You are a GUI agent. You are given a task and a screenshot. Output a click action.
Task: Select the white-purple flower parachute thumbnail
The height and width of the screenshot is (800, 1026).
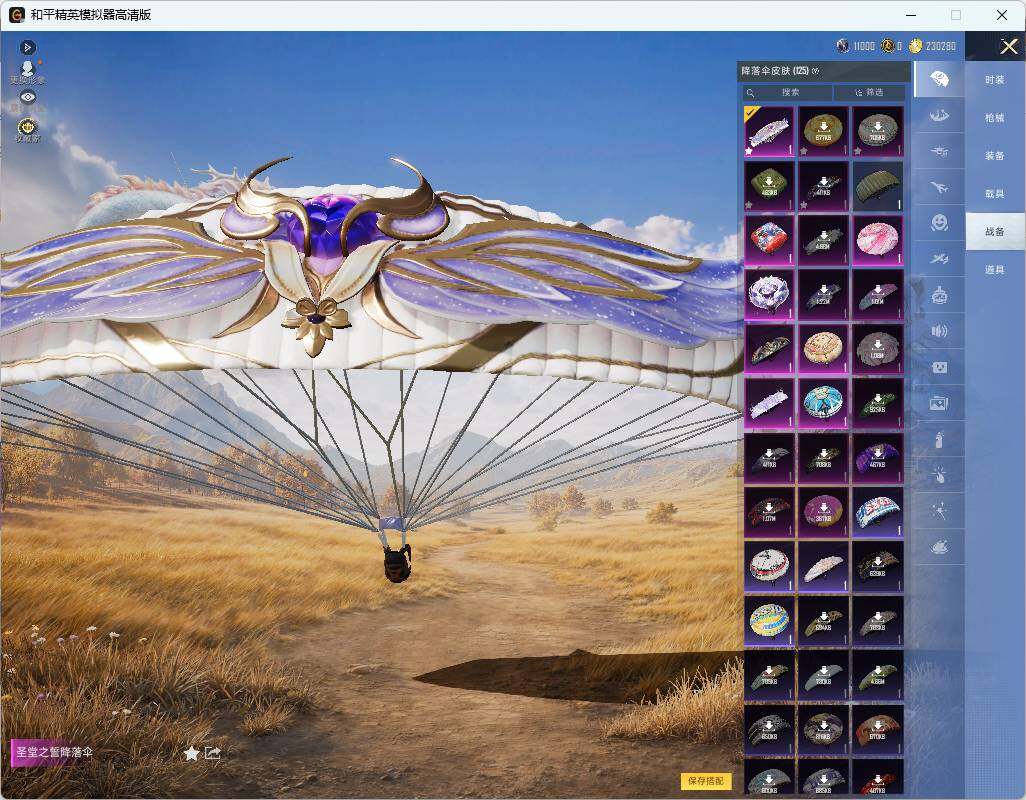769,294
